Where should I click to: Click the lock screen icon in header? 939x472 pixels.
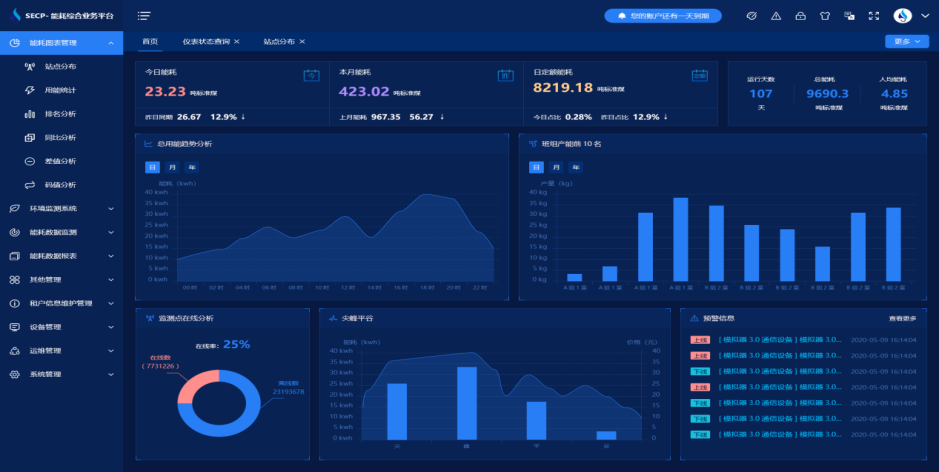point(800,16)
